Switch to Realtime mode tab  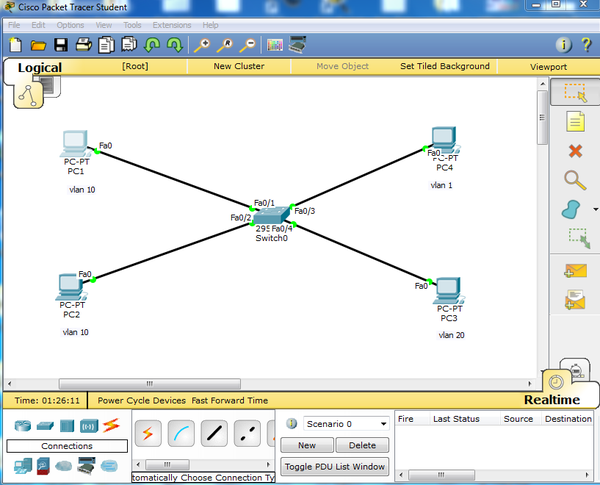click(552, 400)
